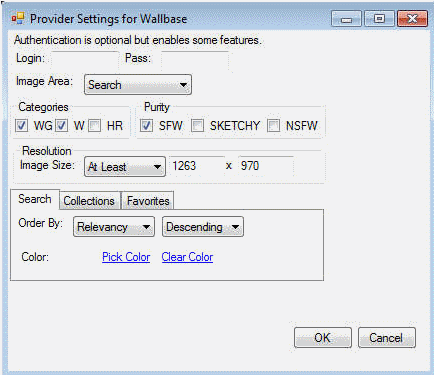Open the Image Area dropdown
Image resolution: width=434 pixels, height=375 pixels.
(x=138, y=85)
